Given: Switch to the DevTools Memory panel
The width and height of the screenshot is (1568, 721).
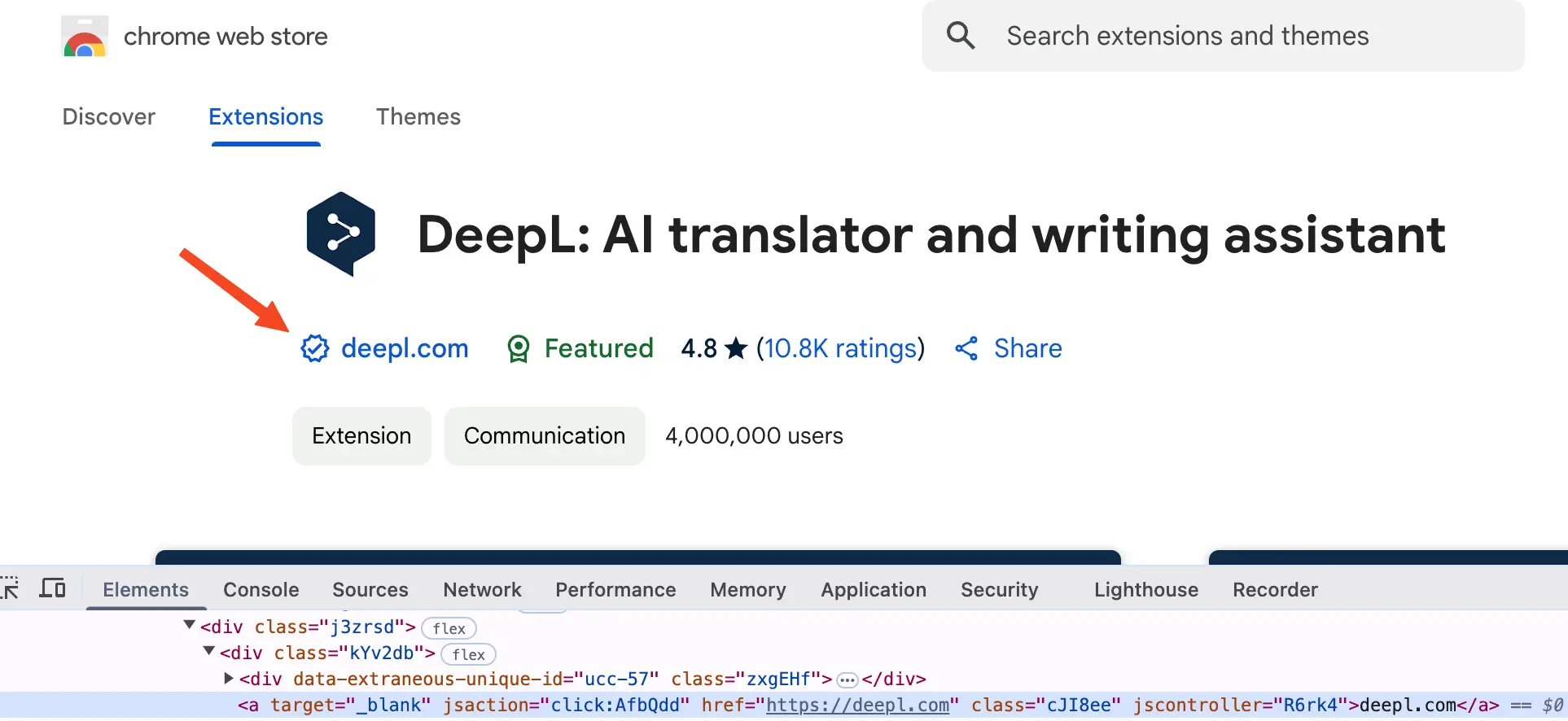Looking at the screenshot, I should pos(748,589).
